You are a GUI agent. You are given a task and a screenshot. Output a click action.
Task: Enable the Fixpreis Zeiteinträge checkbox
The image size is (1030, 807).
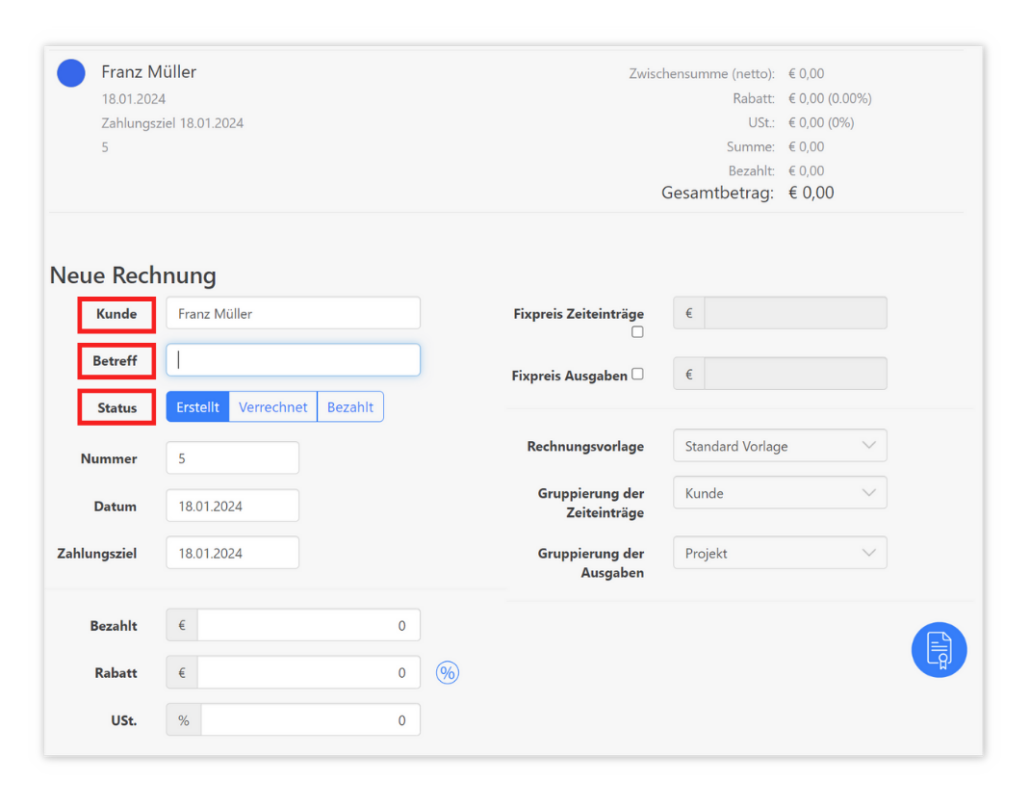click(637, 332)
